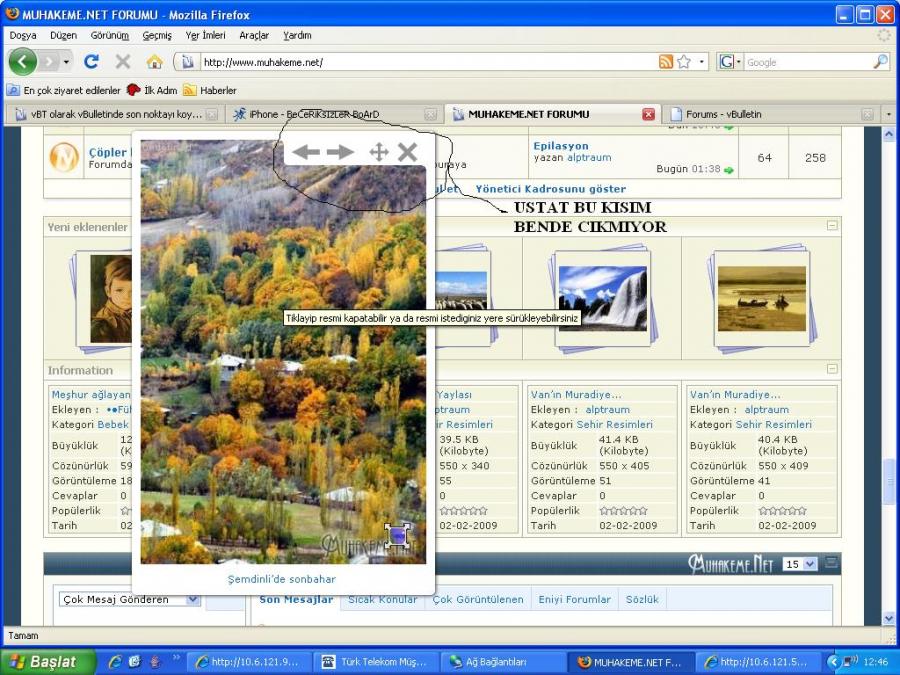Open the Home page icon

[x=154, y=61]
